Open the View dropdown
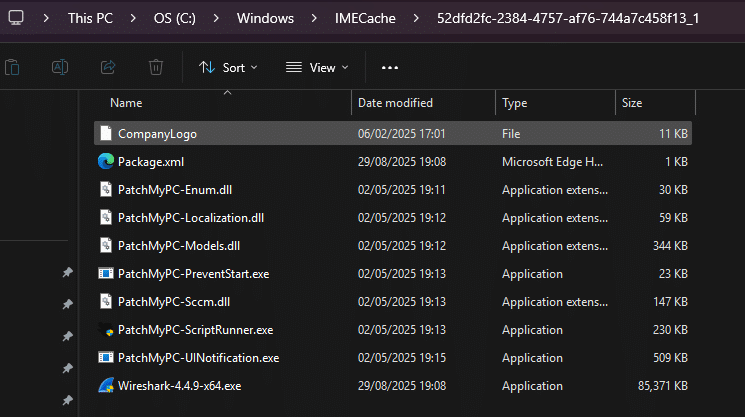745x417 pixels. click(317, 67)
